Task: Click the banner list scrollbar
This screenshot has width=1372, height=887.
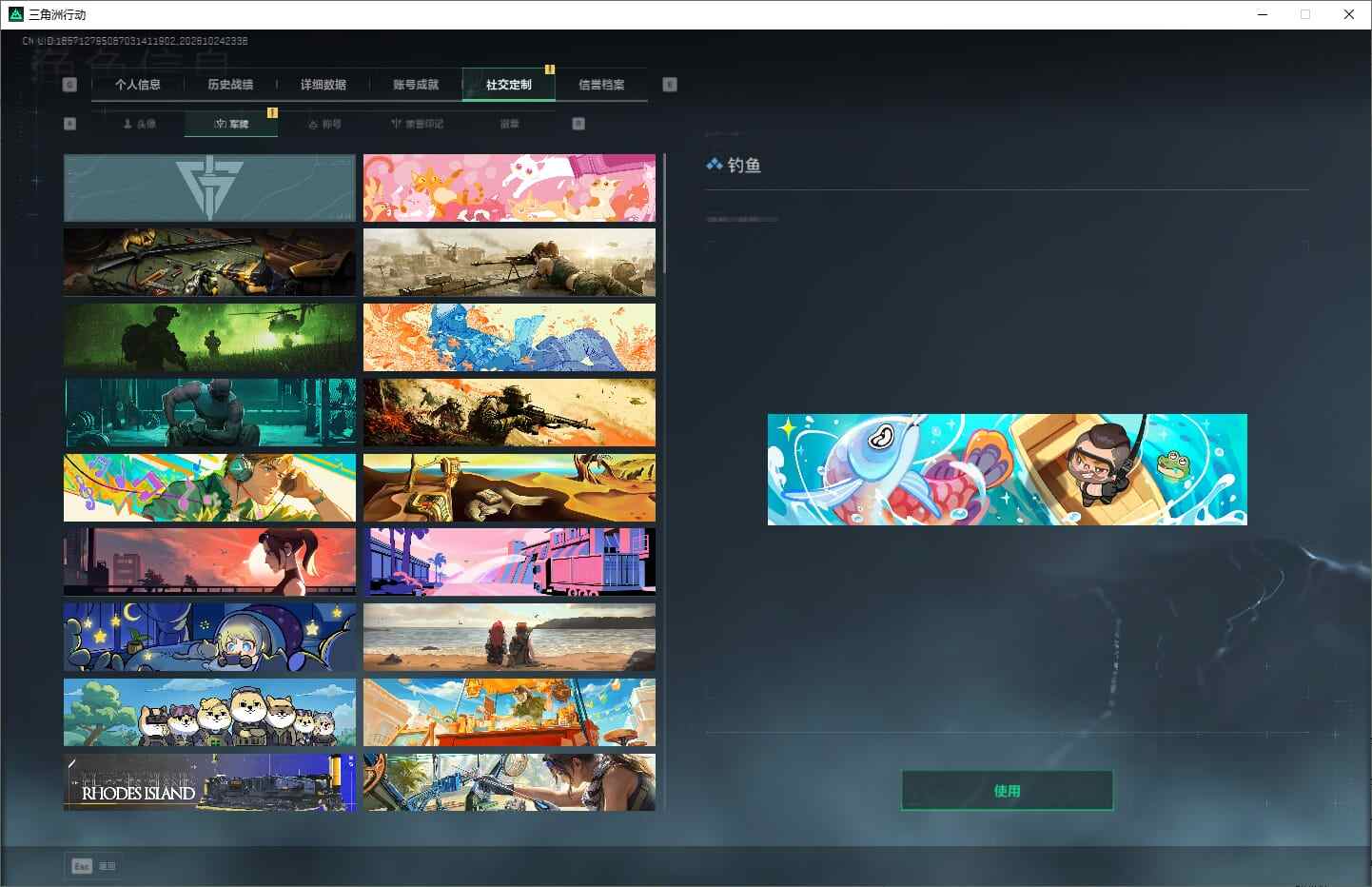Action: click(664, 214)
